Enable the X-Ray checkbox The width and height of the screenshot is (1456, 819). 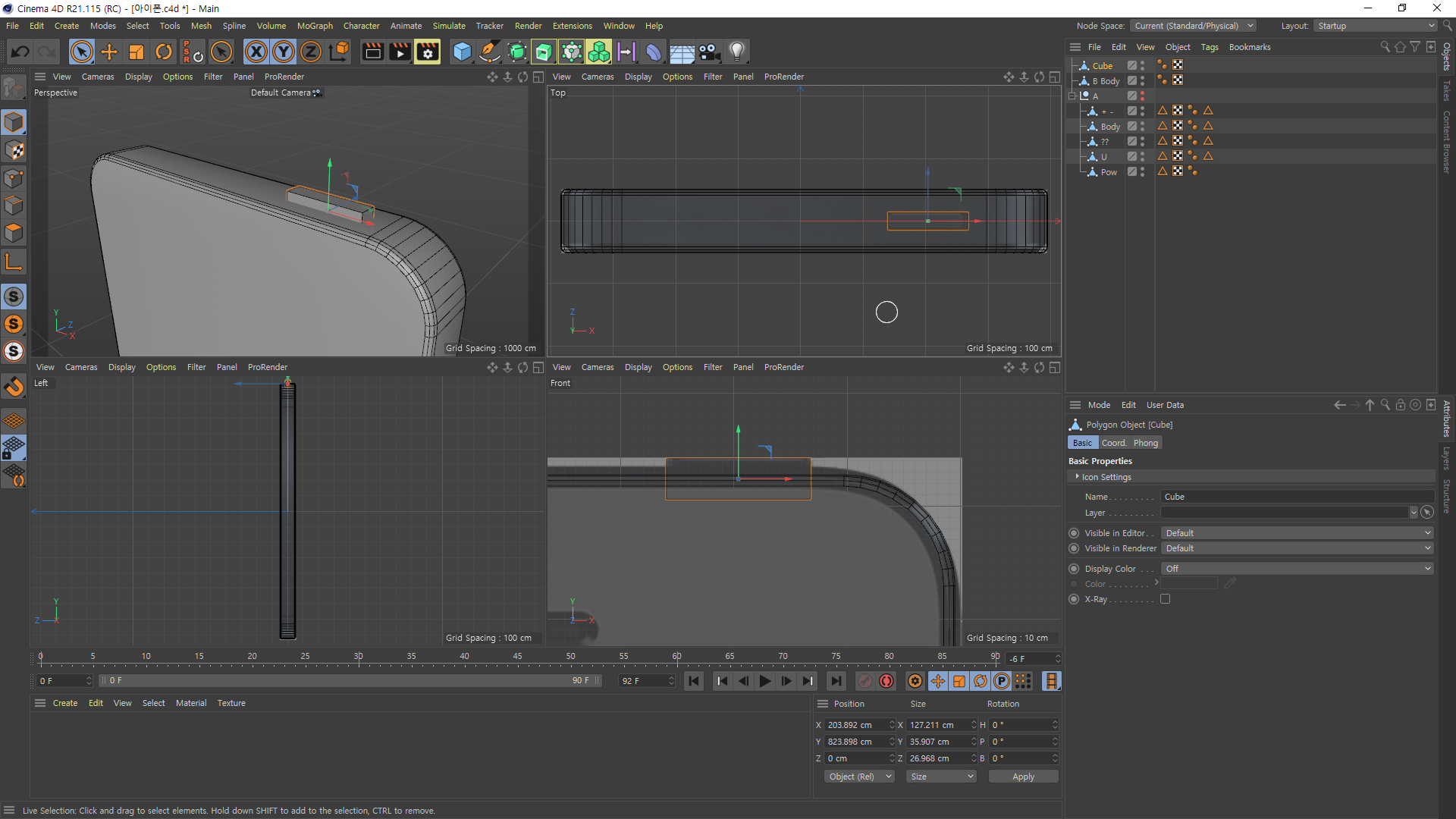(x=1166, y=599)
